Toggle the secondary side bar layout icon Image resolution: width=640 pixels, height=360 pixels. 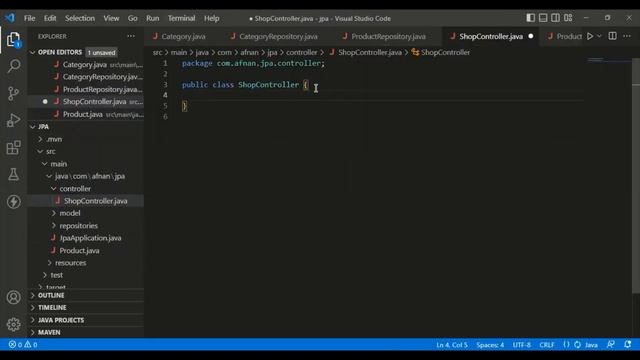pos(556,18)
